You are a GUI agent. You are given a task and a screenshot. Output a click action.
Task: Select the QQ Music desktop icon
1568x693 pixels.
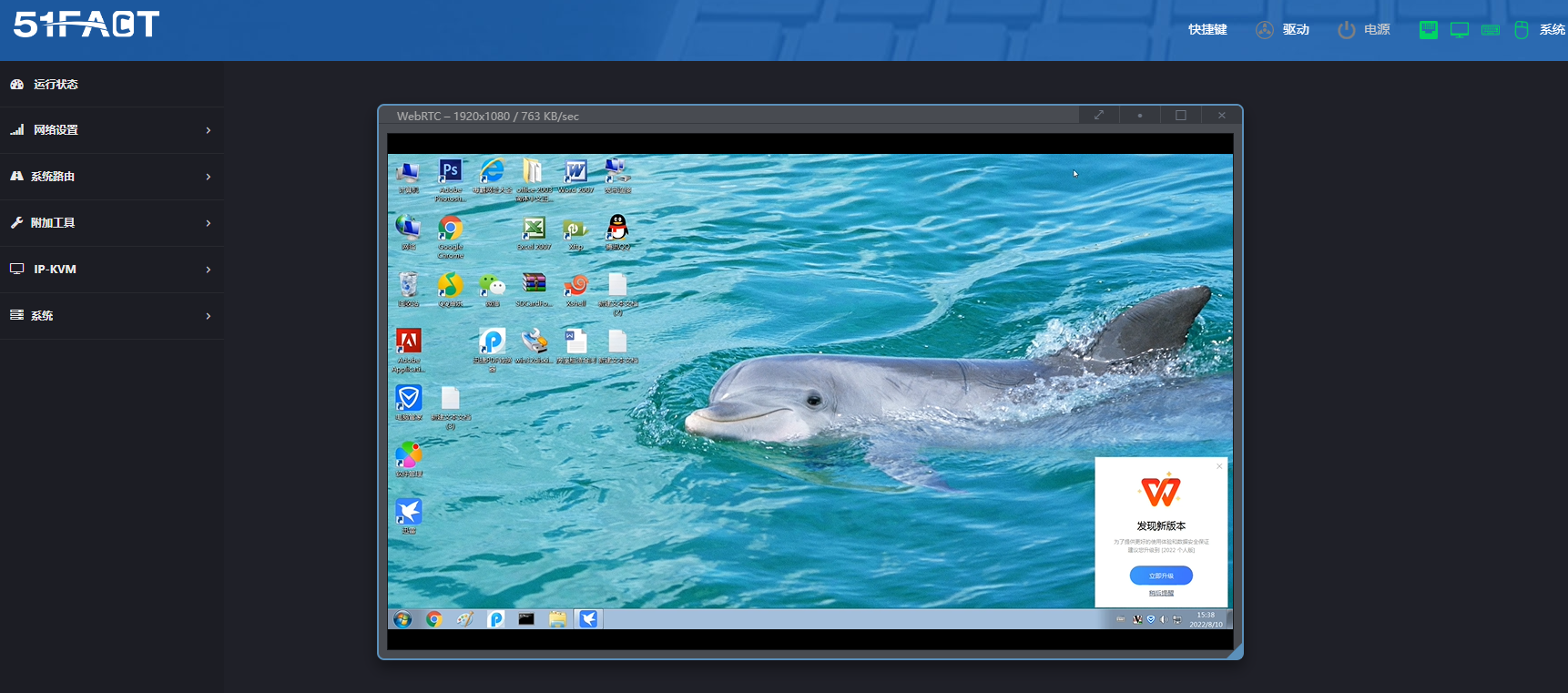[450, 289]
